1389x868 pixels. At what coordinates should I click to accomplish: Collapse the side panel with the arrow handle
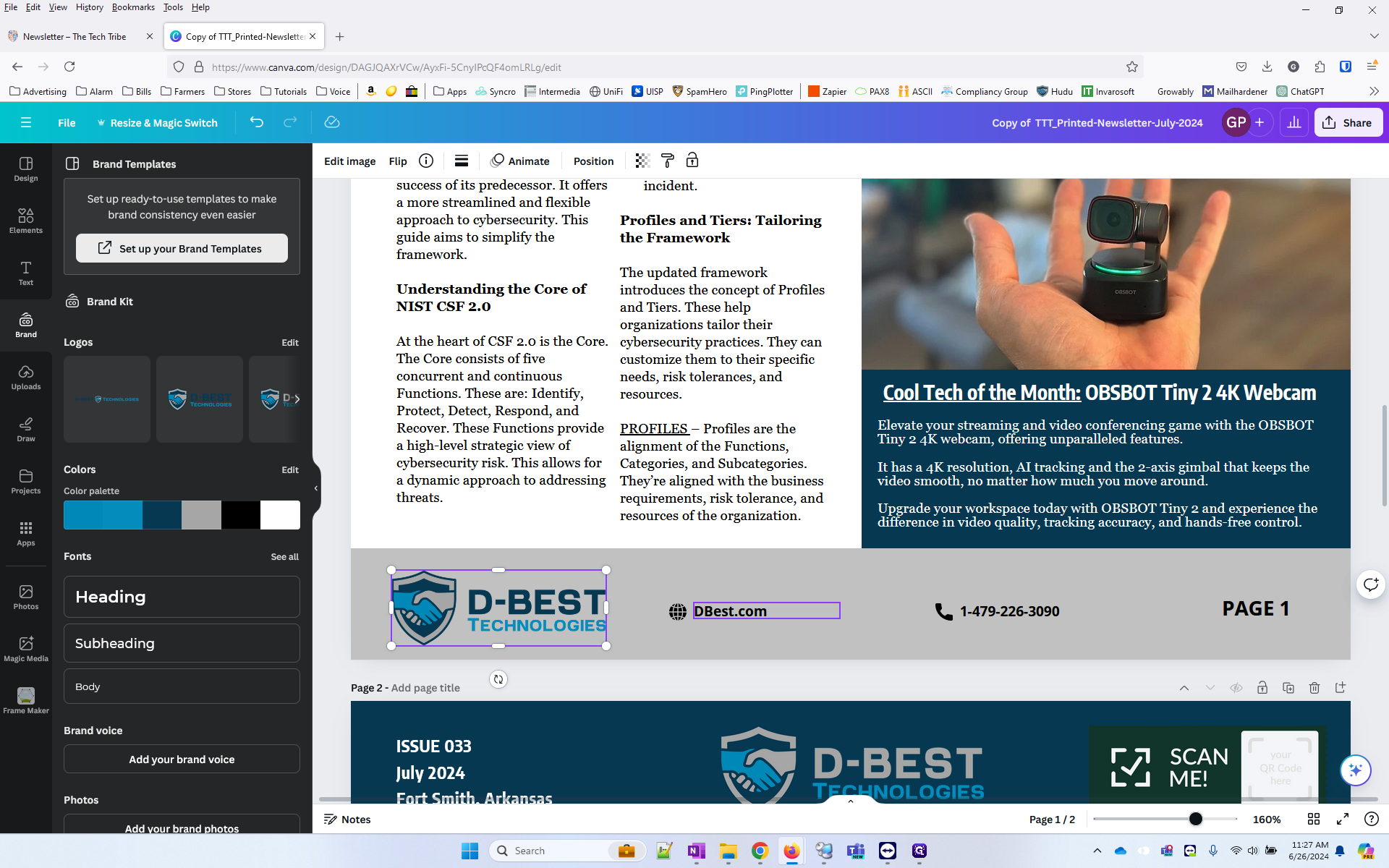(x=316, y=488)
